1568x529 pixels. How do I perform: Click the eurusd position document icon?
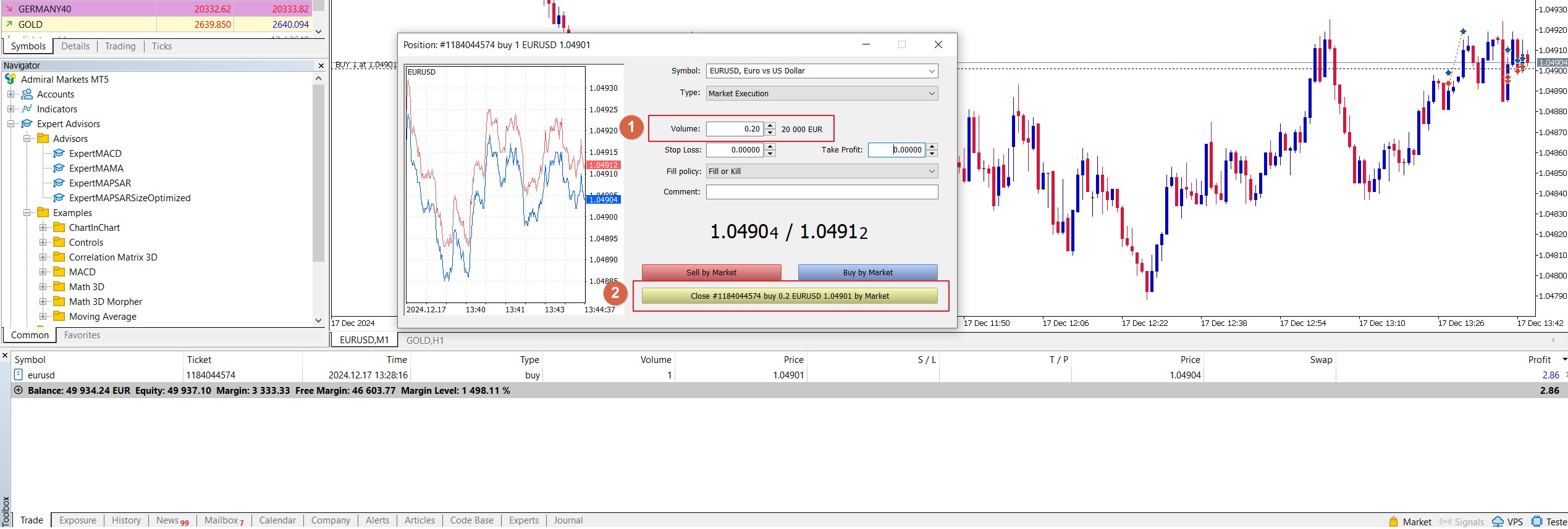coord(19,375)
